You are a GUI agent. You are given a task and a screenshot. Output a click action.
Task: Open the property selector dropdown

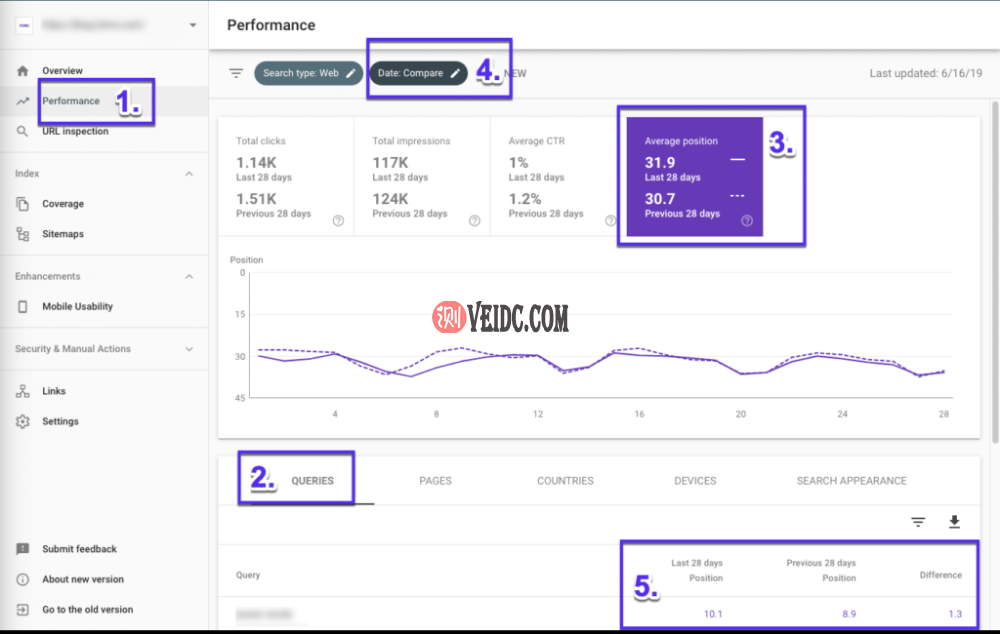click(x=192, y=25)
